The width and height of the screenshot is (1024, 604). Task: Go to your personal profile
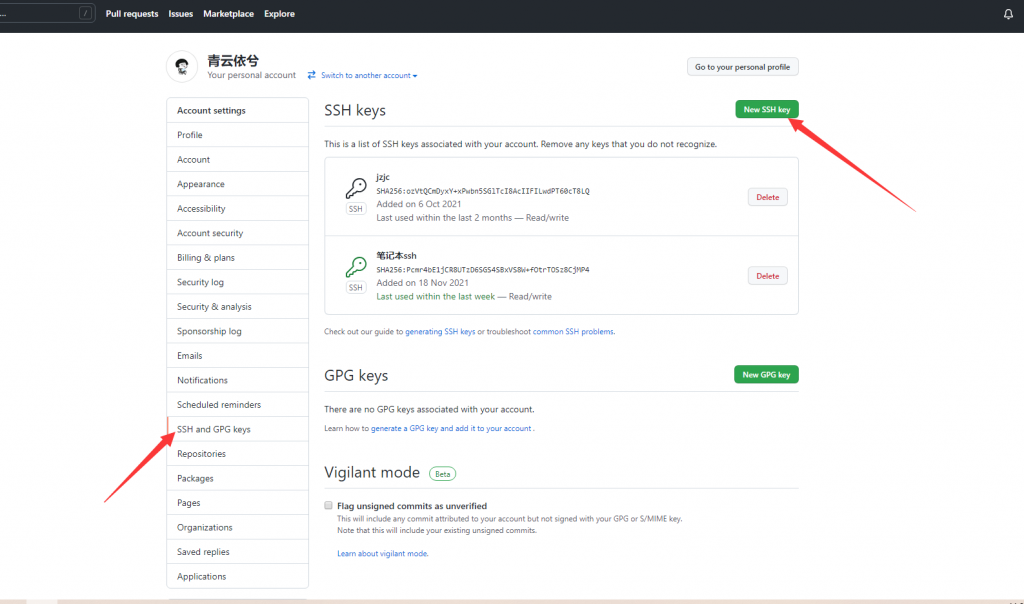(x=742, y=67)
